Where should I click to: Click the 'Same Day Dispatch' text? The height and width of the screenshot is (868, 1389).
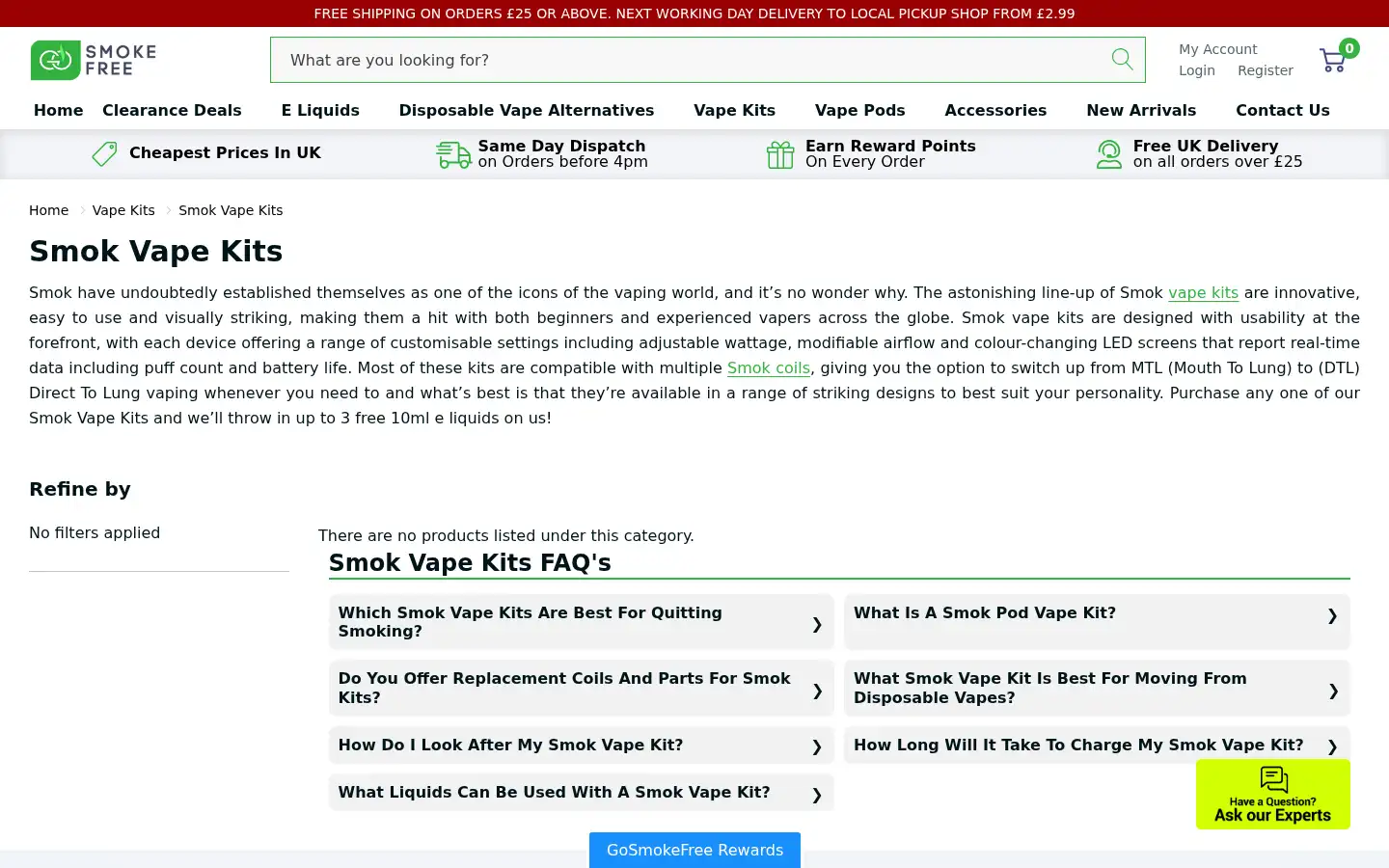click(x=561, y=146)
